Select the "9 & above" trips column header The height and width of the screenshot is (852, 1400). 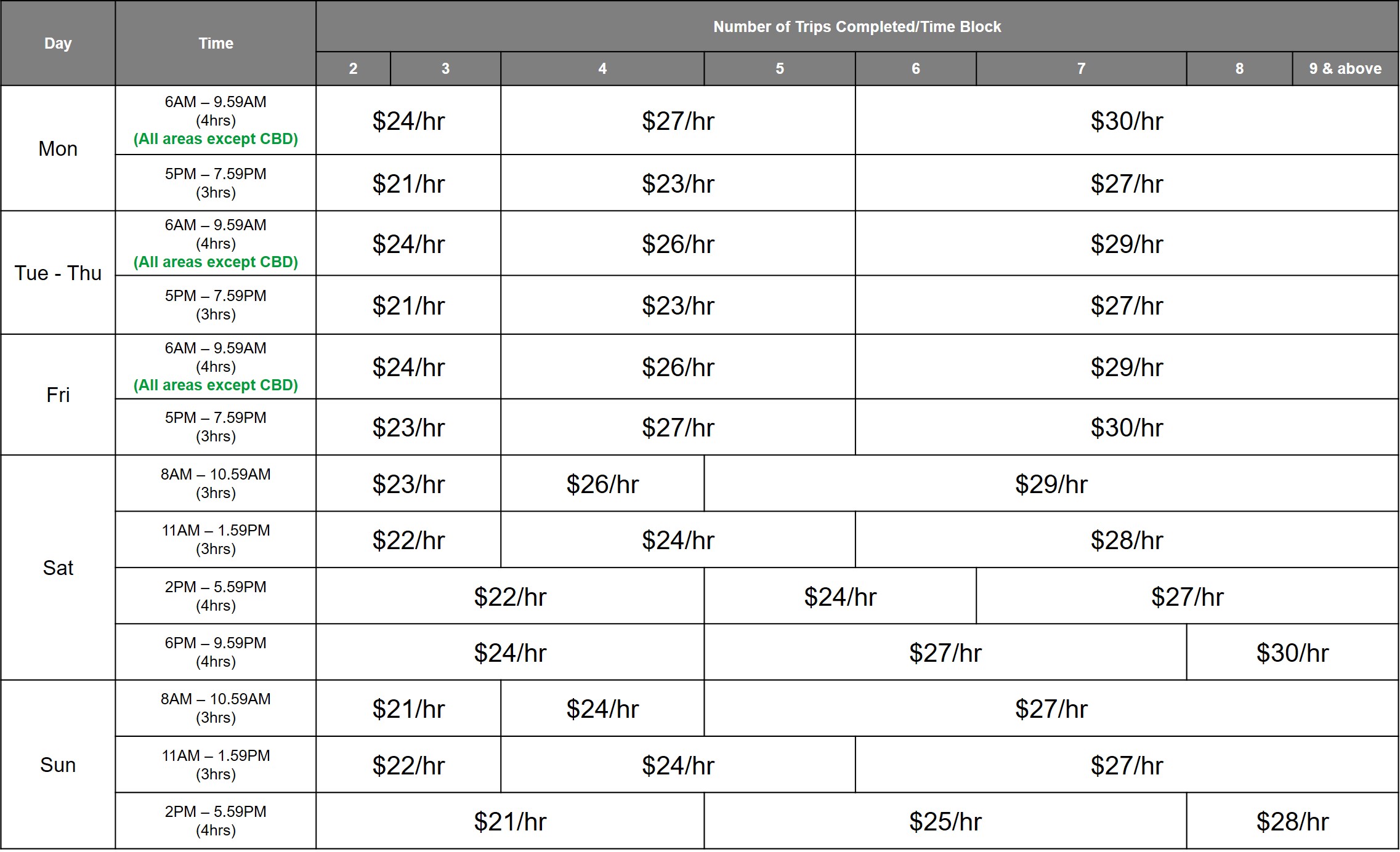pos(1345,68)
